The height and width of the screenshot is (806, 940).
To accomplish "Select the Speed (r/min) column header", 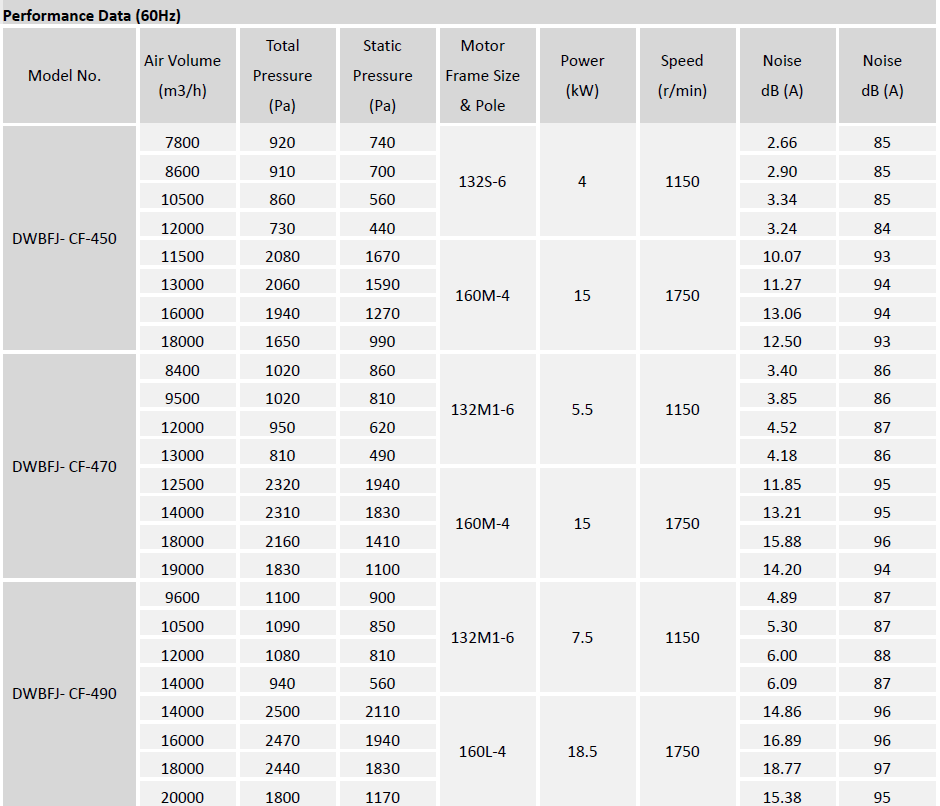I will tap(682, 76).
